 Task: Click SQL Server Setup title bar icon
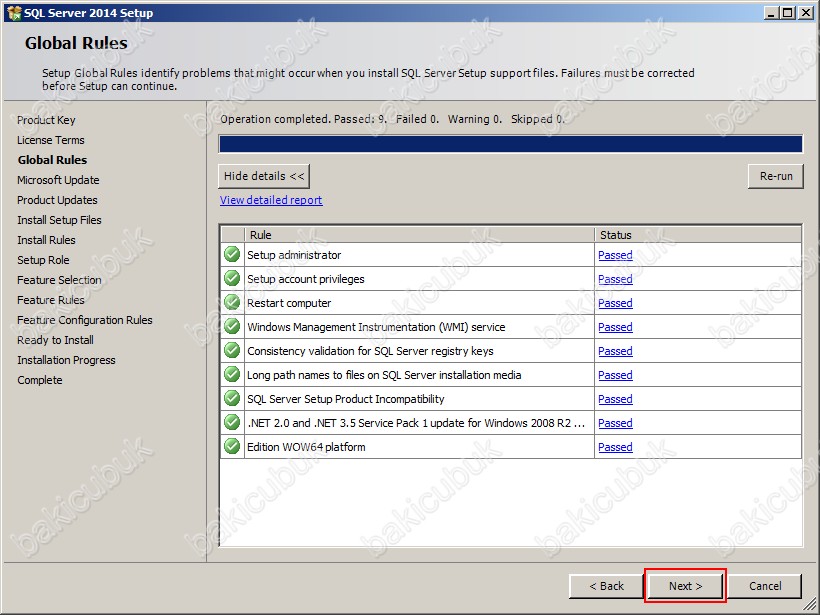pyautogui.click(x=14, y=13)
